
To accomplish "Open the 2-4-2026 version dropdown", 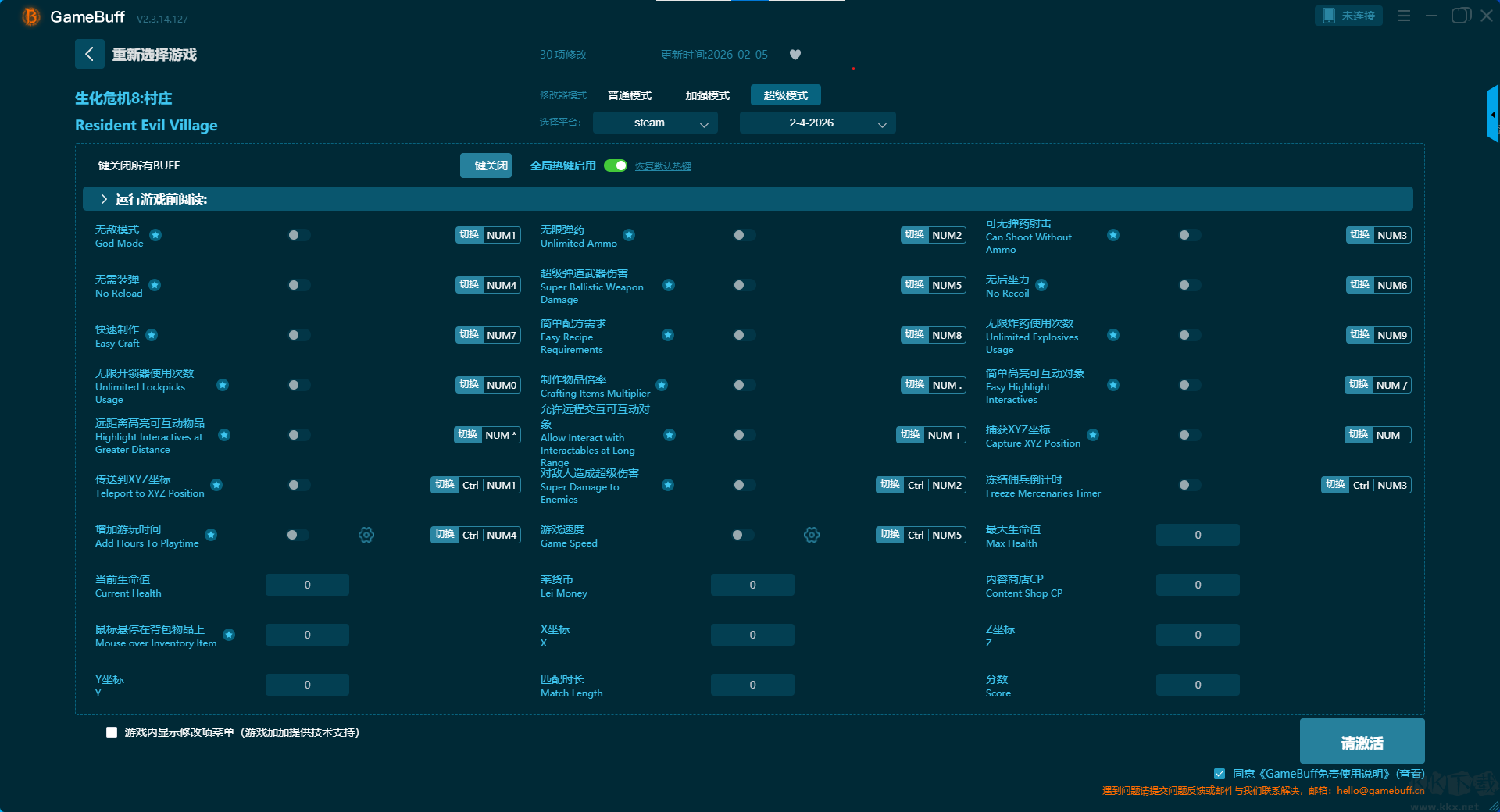I will (x=817, y=123).
